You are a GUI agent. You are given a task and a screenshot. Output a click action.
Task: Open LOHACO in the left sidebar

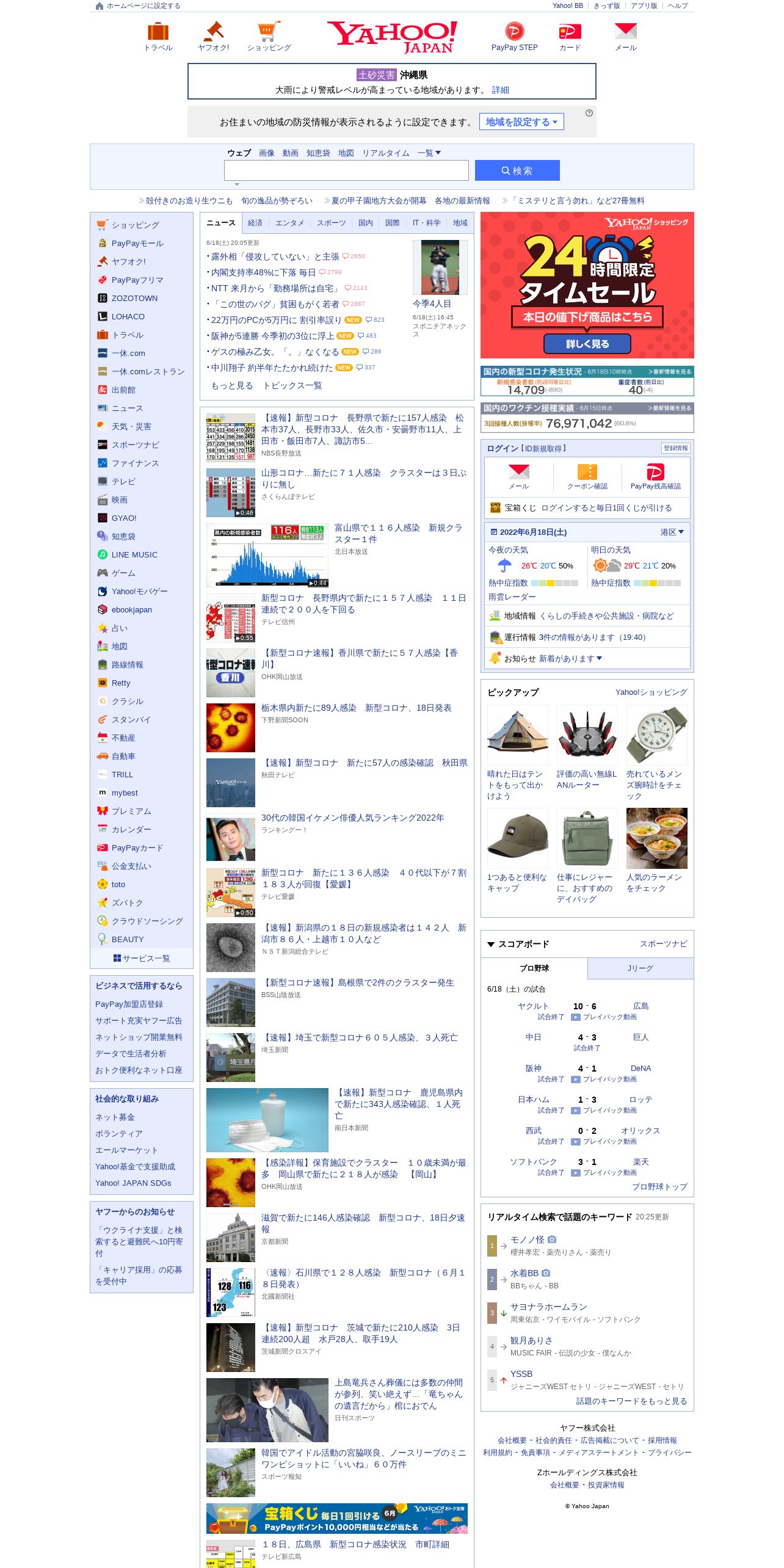click(128, 316)
